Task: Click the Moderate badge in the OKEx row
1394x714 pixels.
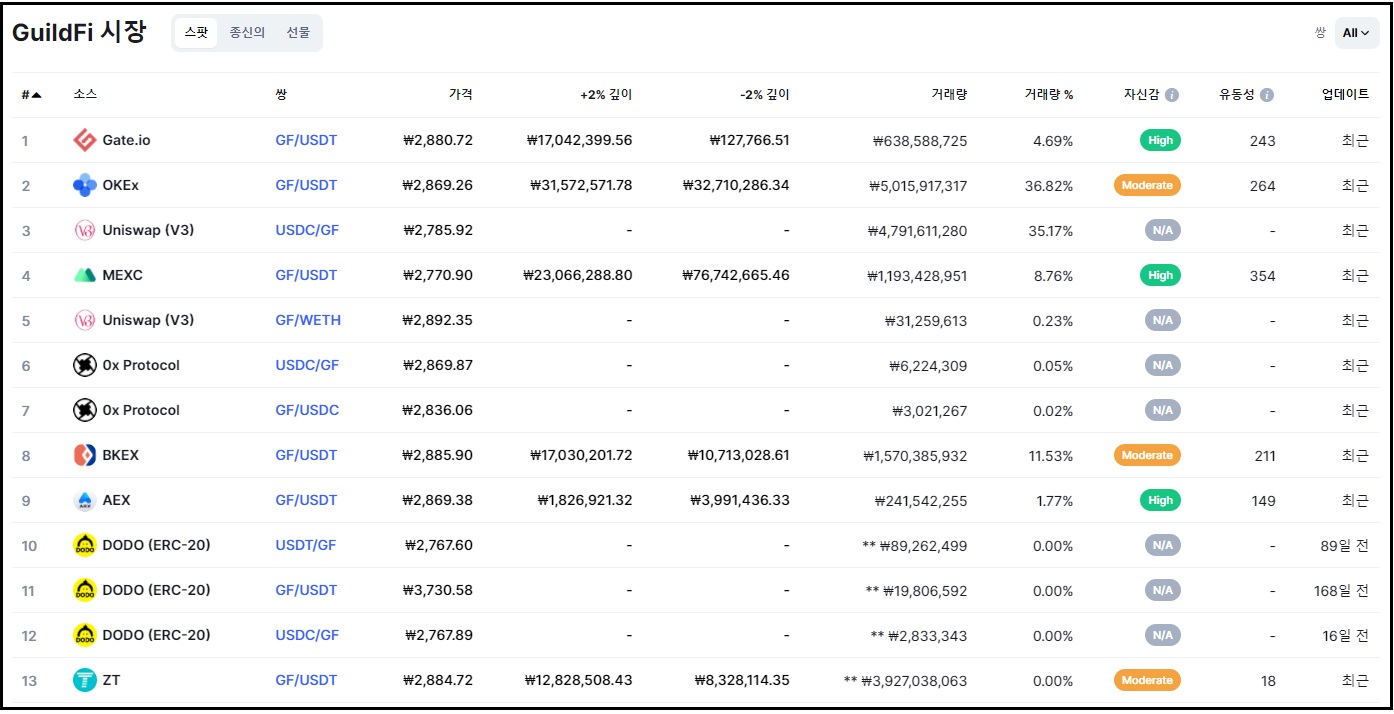Action: (1147, 185)
